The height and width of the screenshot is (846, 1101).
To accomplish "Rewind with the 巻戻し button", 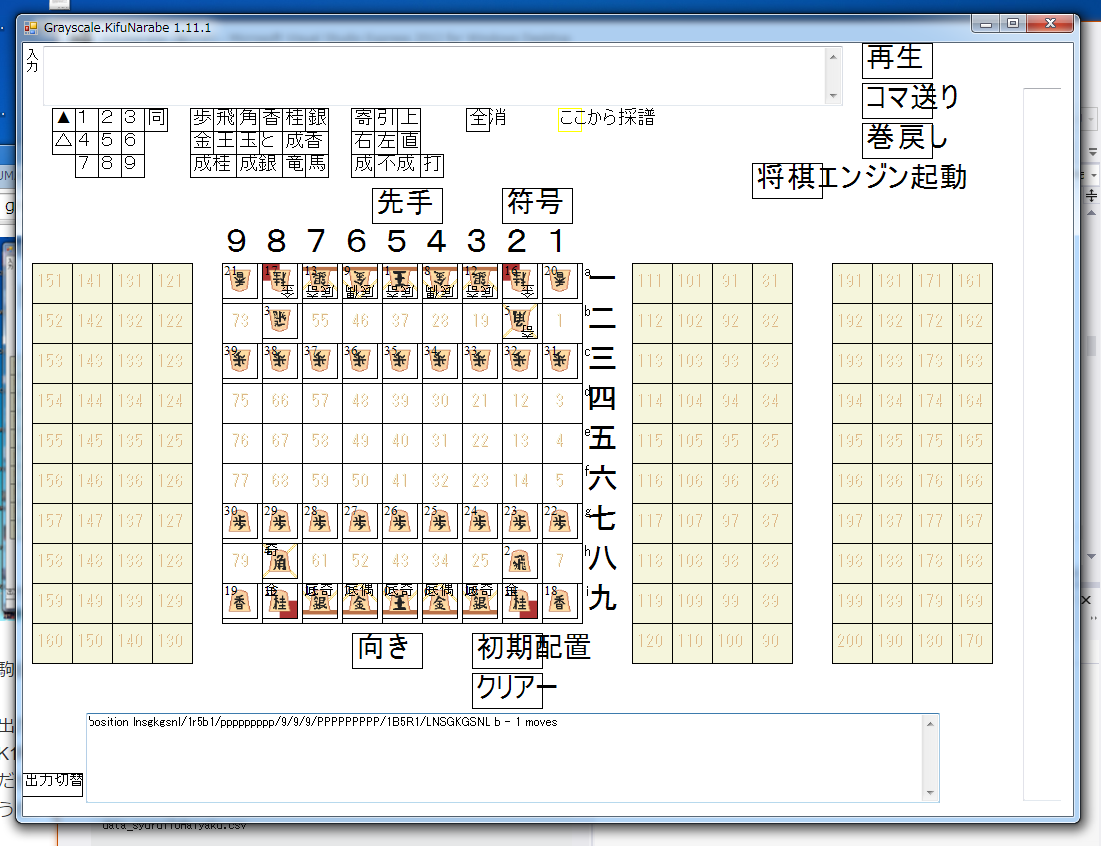I will [906, 140].
